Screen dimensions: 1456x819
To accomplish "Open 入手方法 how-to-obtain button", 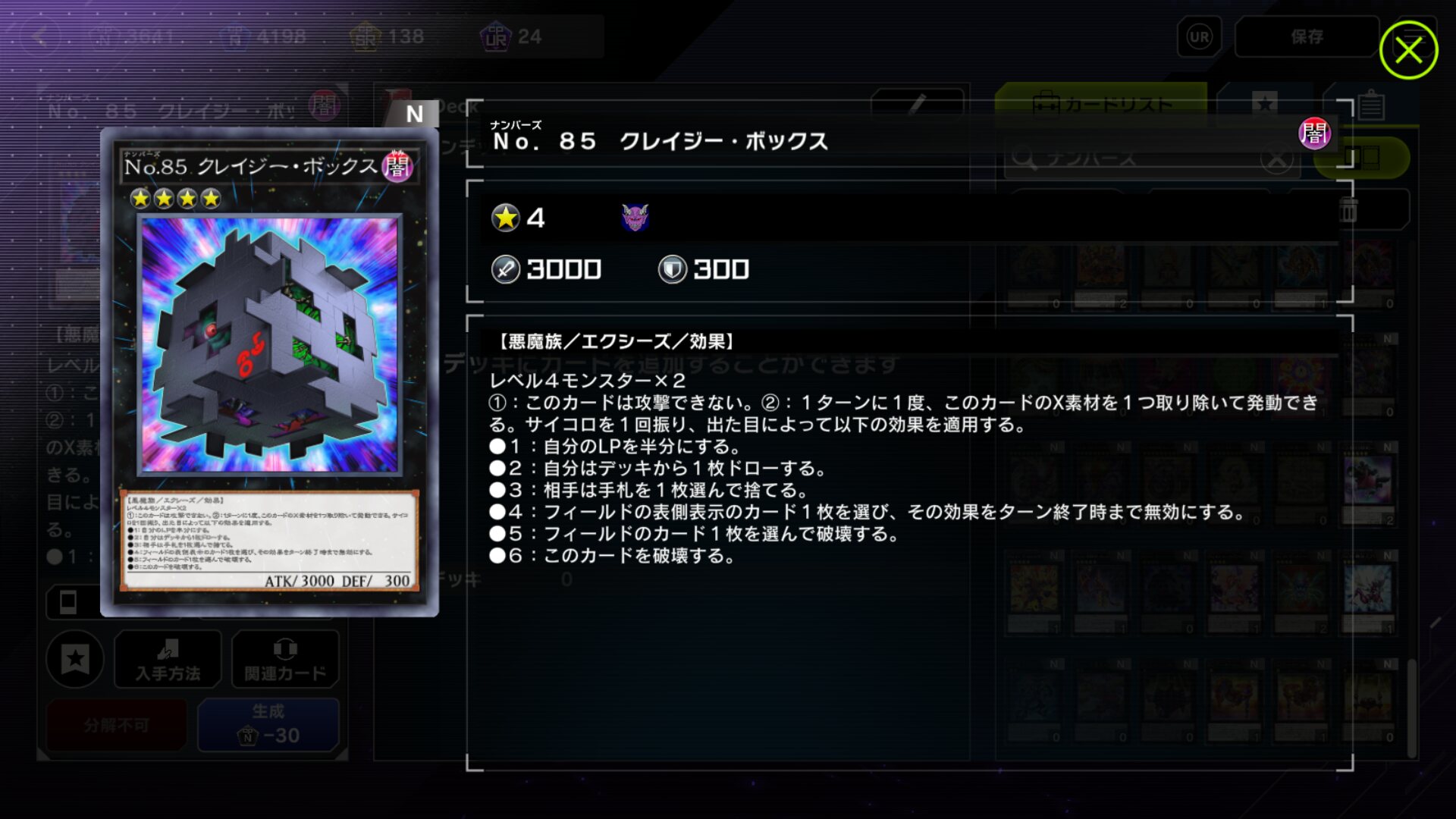I will tap(168, 659).
